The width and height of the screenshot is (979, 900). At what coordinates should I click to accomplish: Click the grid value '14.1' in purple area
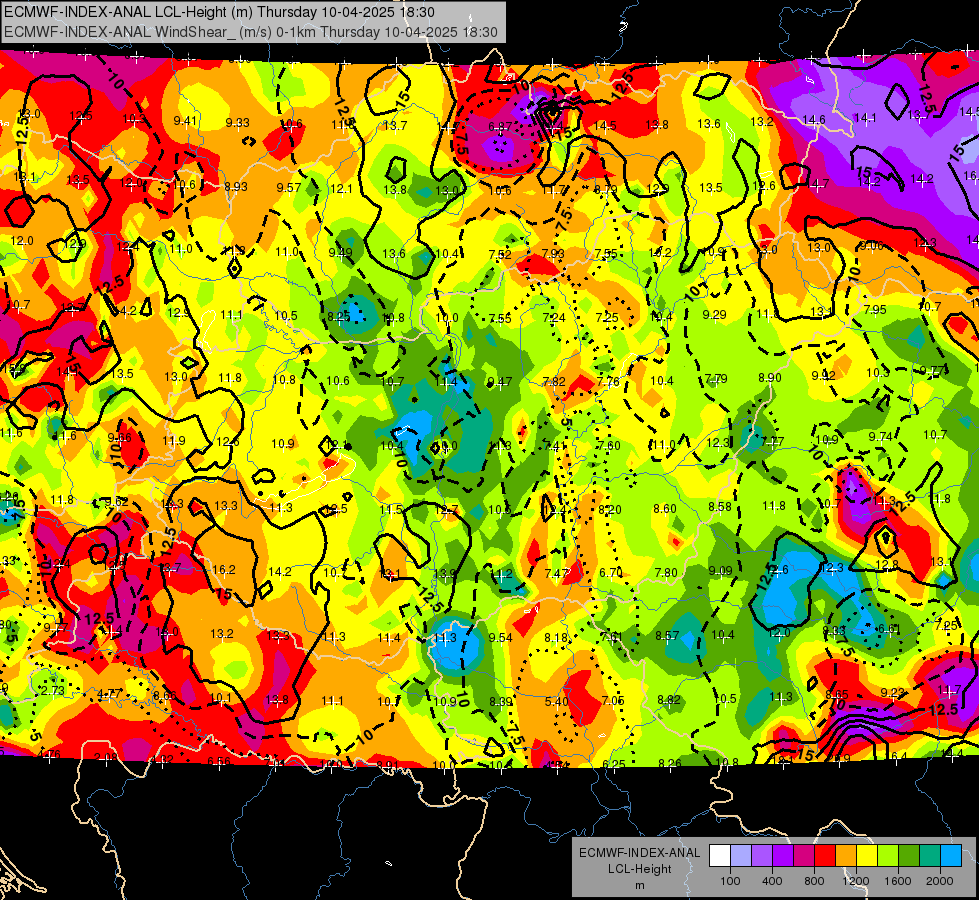[865, 117]
